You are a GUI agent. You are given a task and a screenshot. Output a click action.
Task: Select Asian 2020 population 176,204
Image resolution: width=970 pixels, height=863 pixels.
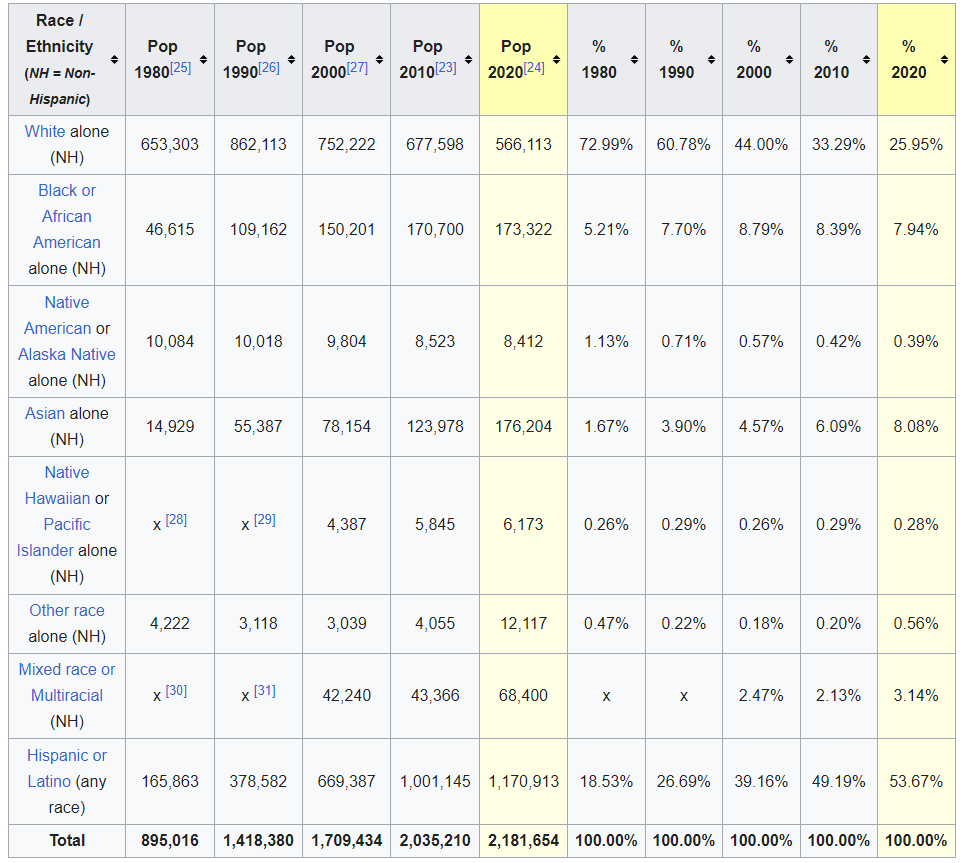[x=523, y=427]
